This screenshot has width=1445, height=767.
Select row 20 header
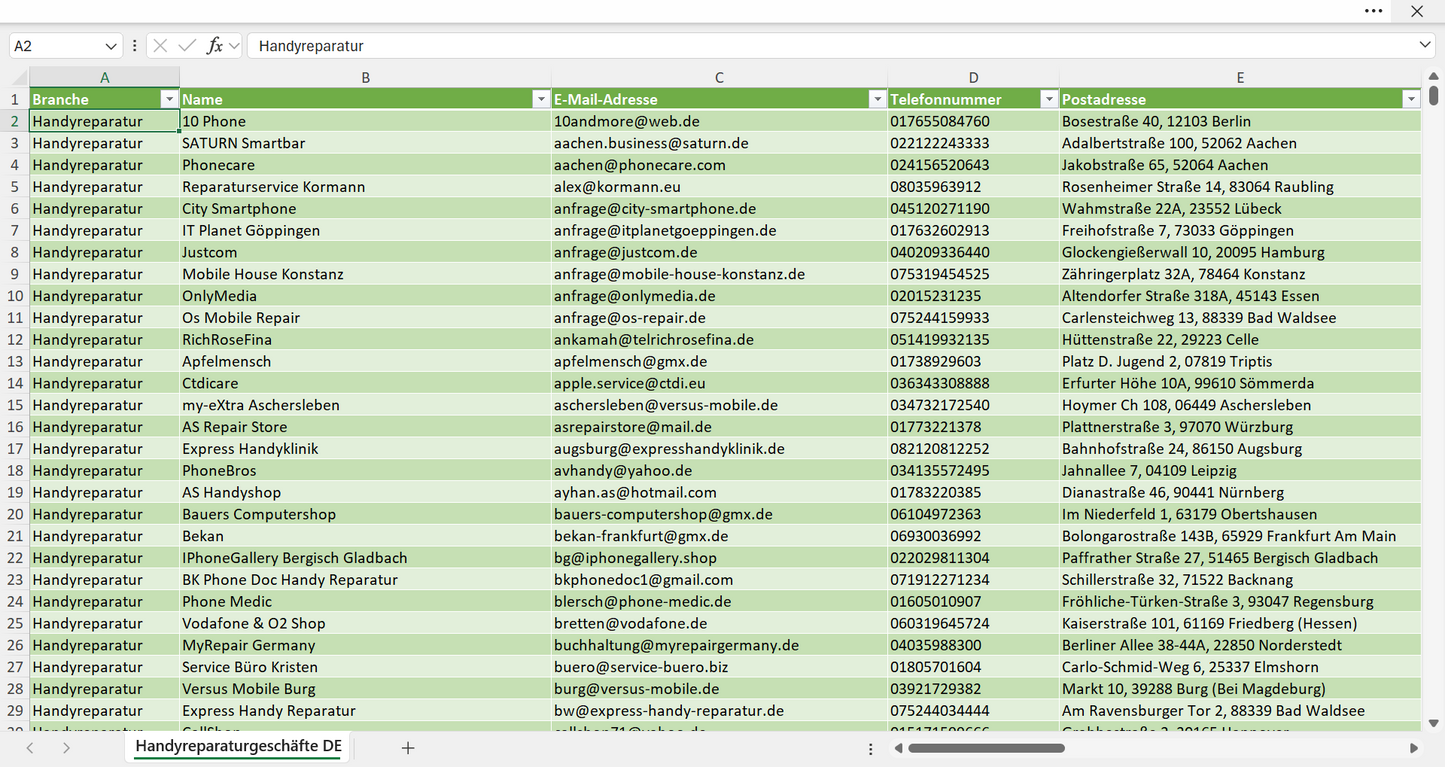click(x=15, y=514)
